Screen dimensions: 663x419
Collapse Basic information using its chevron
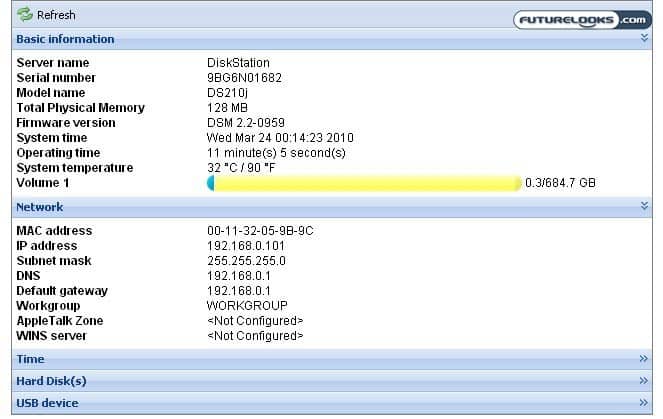(x=644, y=38)
